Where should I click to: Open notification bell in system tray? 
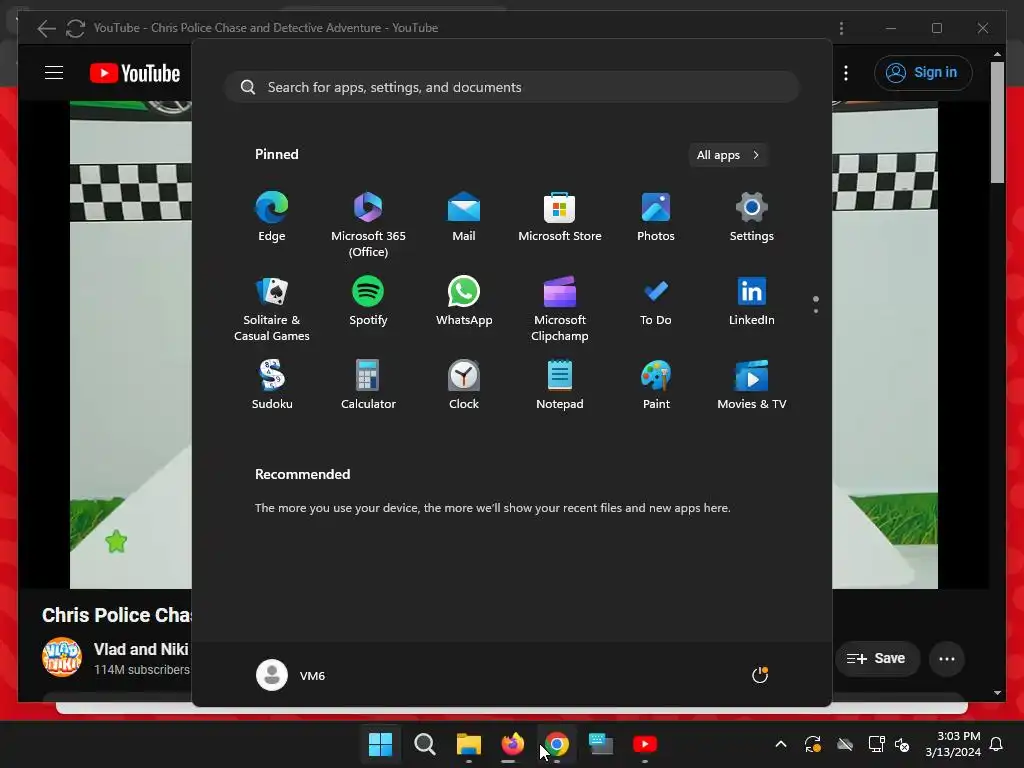click(997, 744)
